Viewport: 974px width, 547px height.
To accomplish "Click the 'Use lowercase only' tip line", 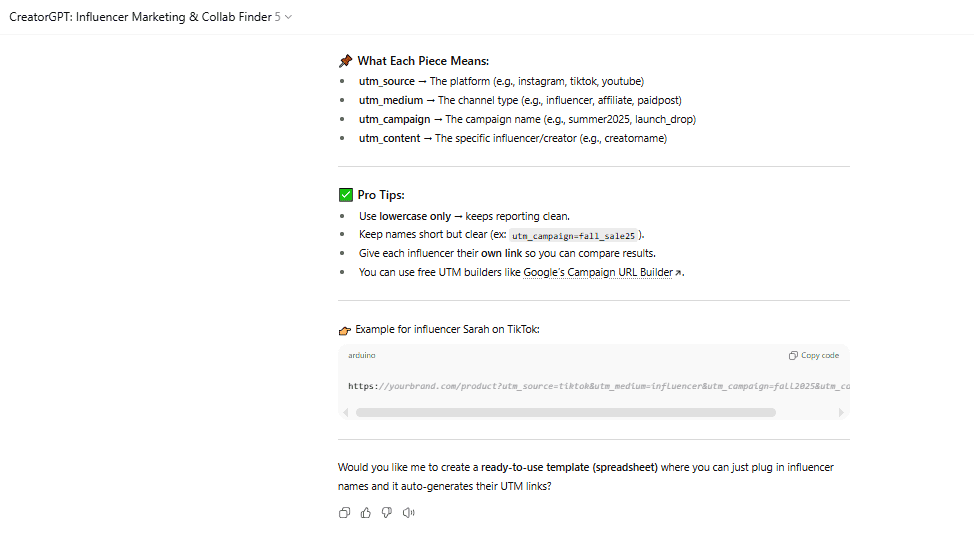I will 464,217.
